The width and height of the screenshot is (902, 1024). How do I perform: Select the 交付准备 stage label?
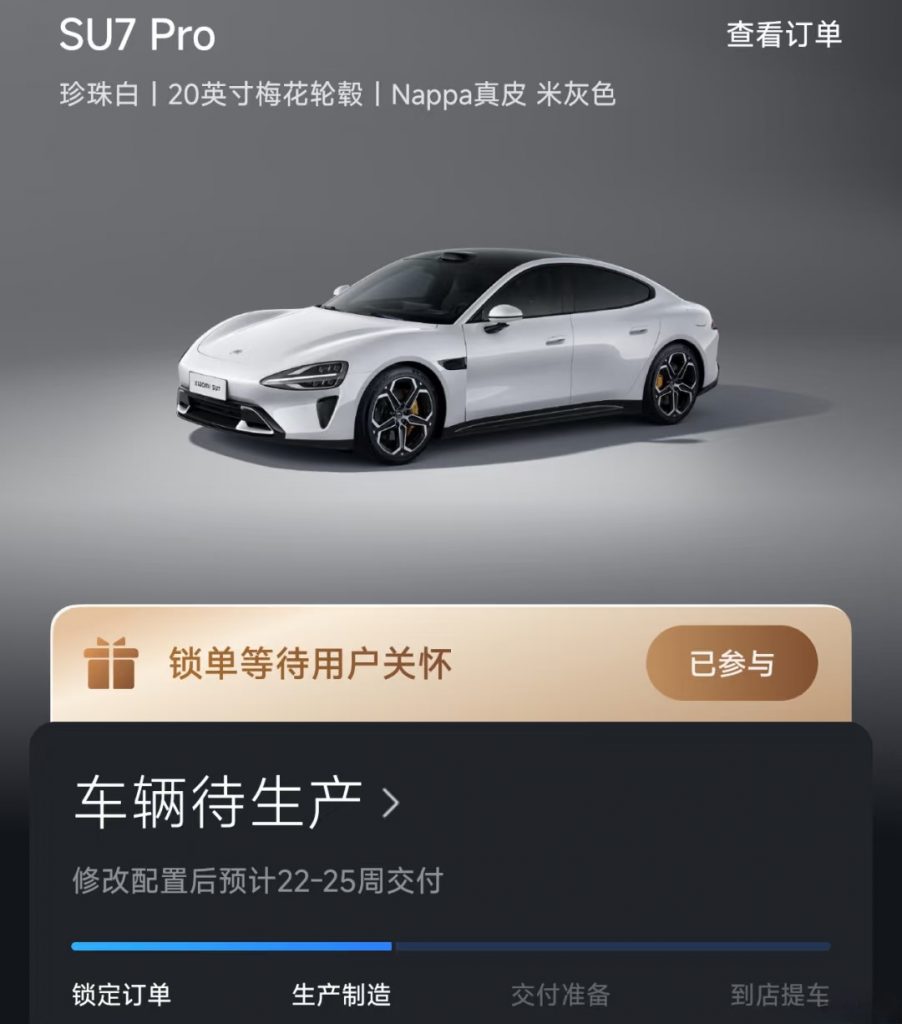pos(560,995)
